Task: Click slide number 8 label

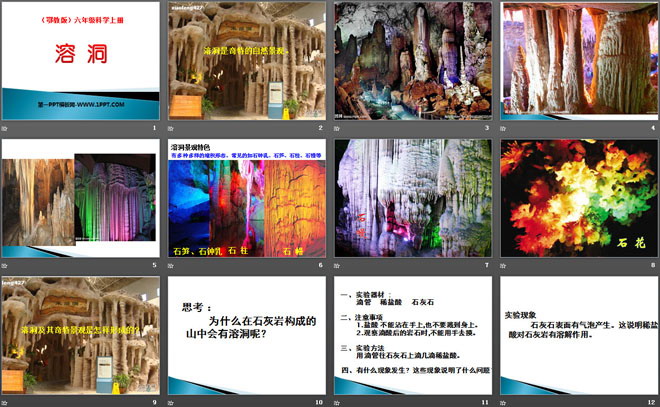Action: point(653,265)
